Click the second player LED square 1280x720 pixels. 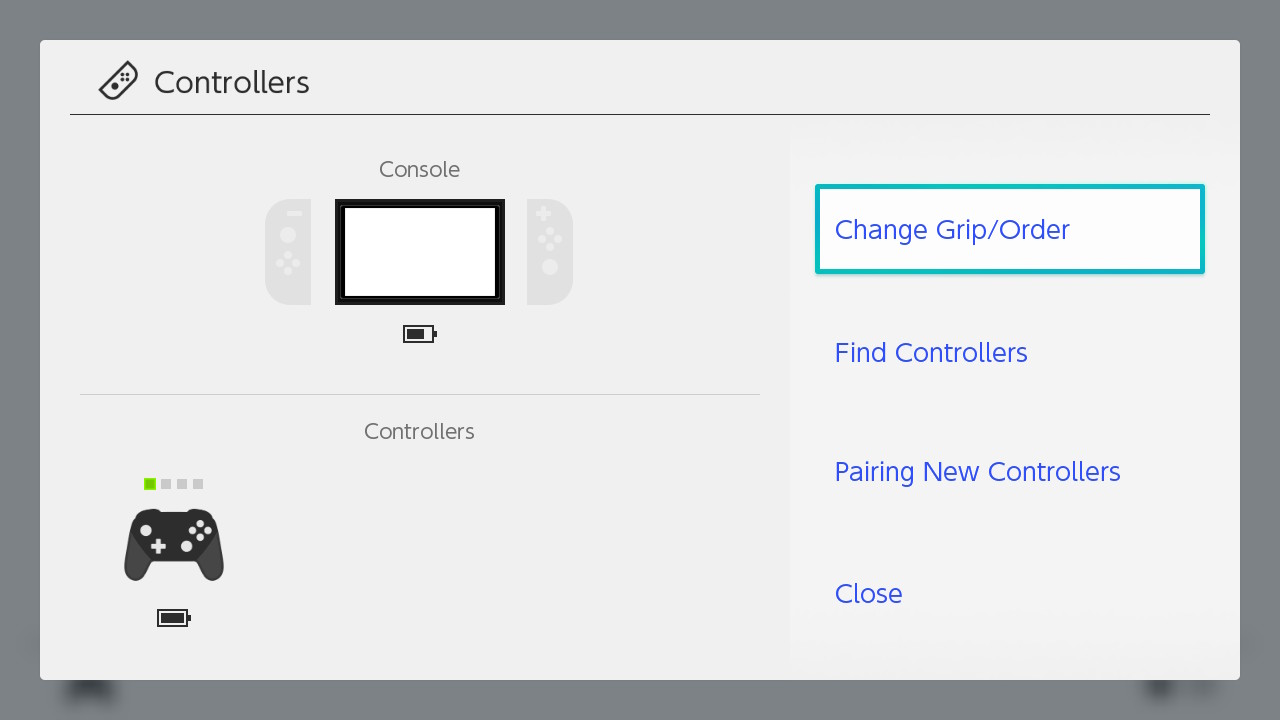(x=166, y=484)
